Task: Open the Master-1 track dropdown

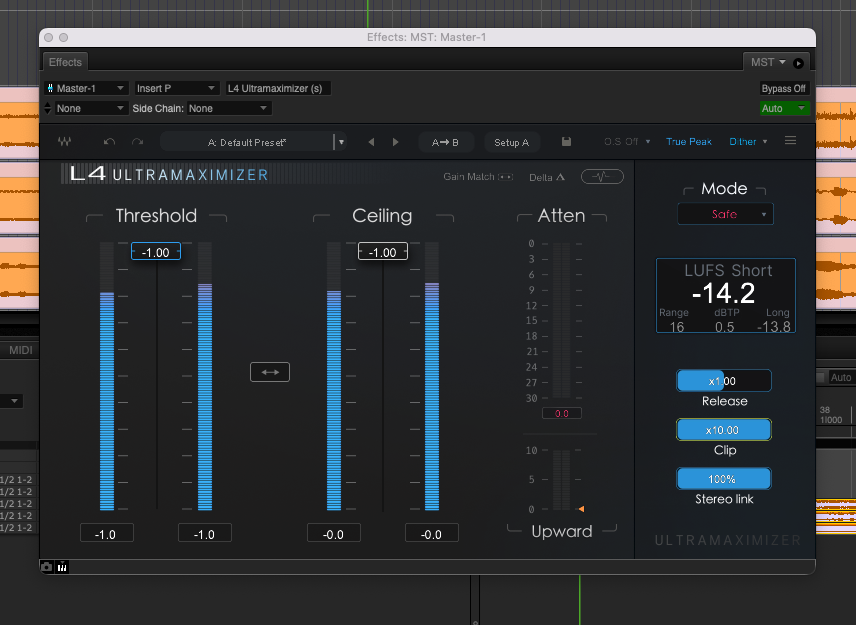Action: 86,88
